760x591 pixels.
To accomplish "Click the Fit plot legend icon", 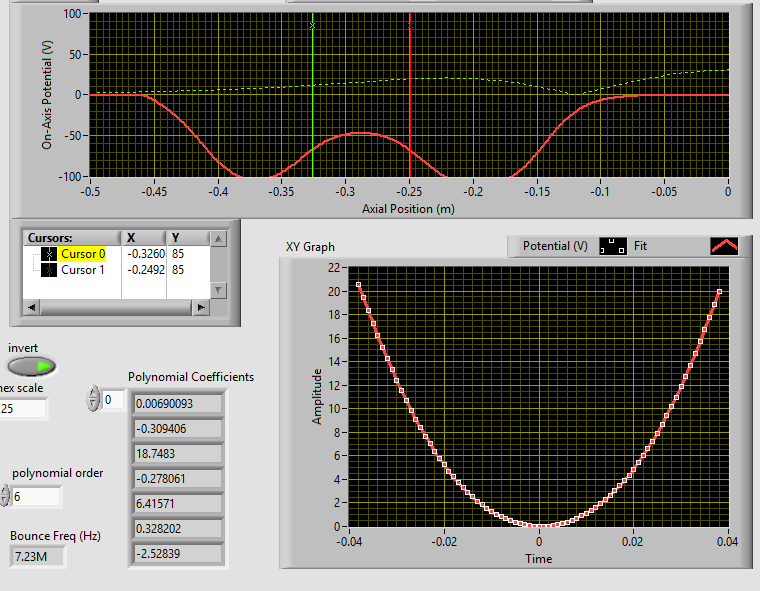I will tap(723, 245).
